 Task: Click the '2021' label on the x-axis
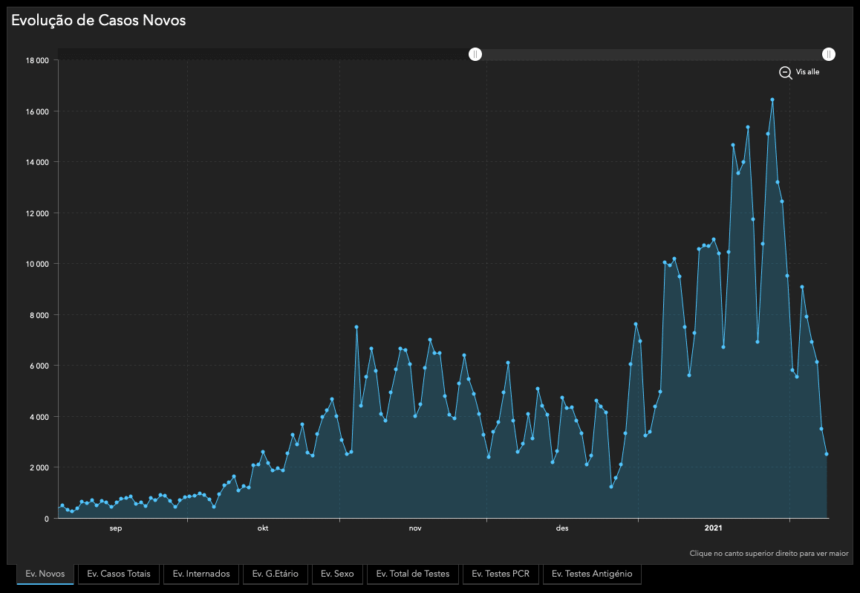coord(713,528)
